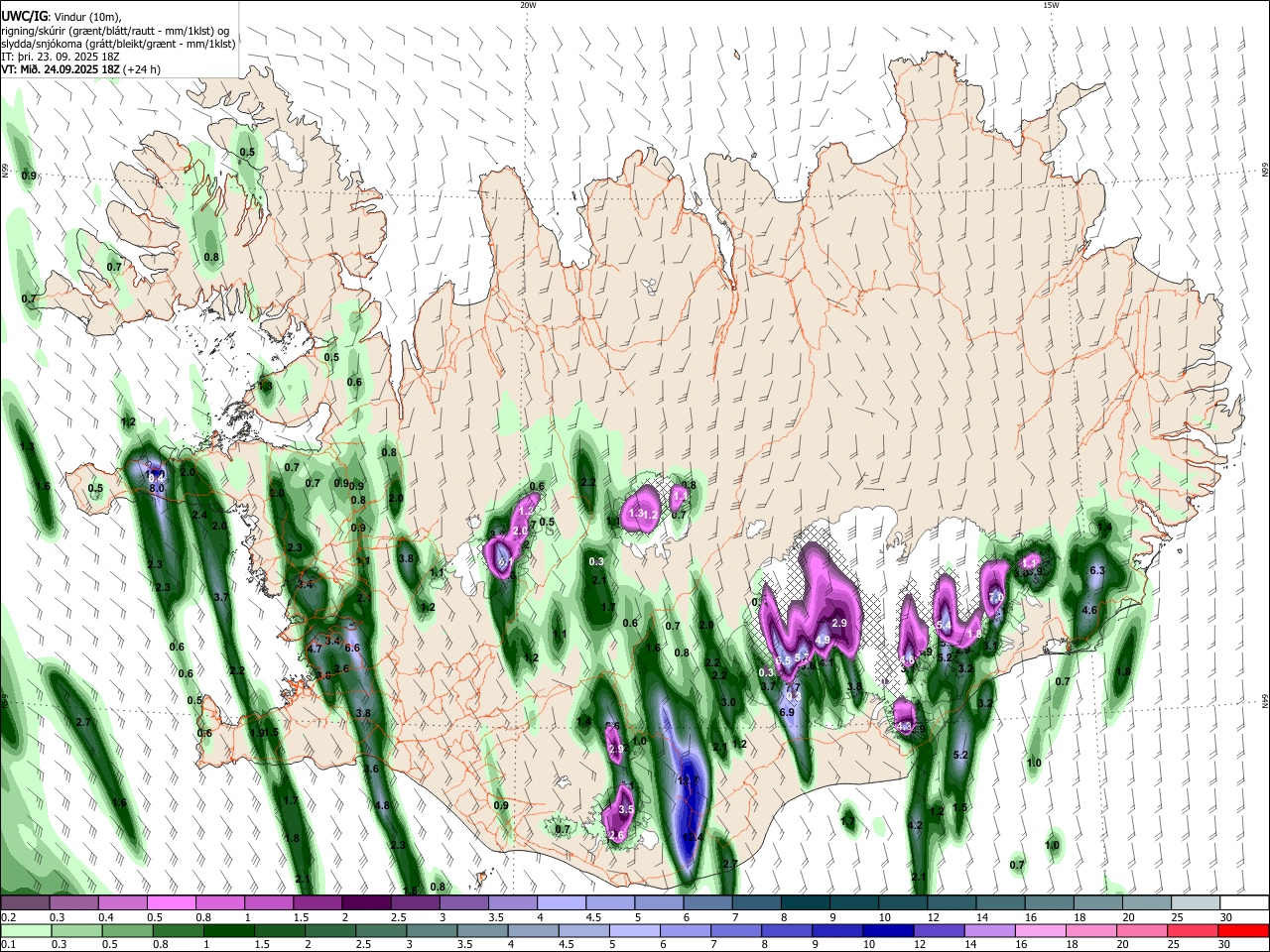Click the '6.6' precipitation value
The image size is (1270, 952).
[351, 648]
